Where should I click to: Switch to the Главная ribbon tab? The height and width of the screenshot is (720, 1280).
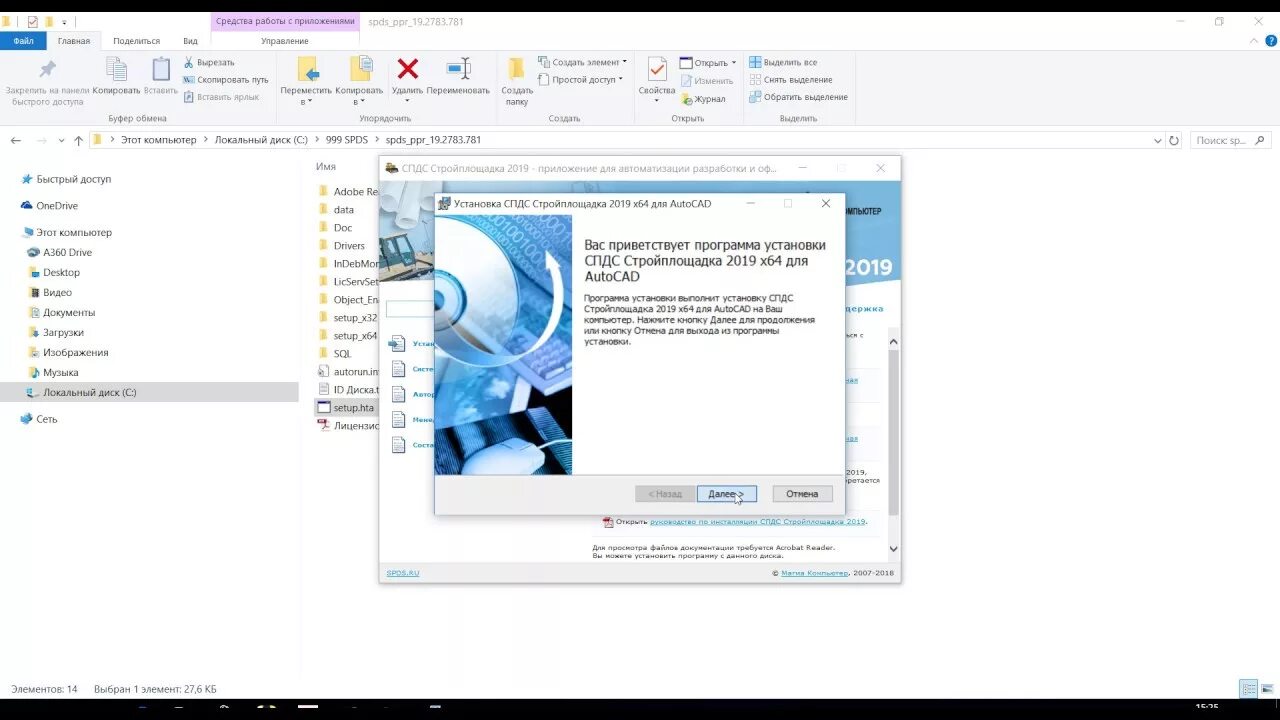click(73, 41)
